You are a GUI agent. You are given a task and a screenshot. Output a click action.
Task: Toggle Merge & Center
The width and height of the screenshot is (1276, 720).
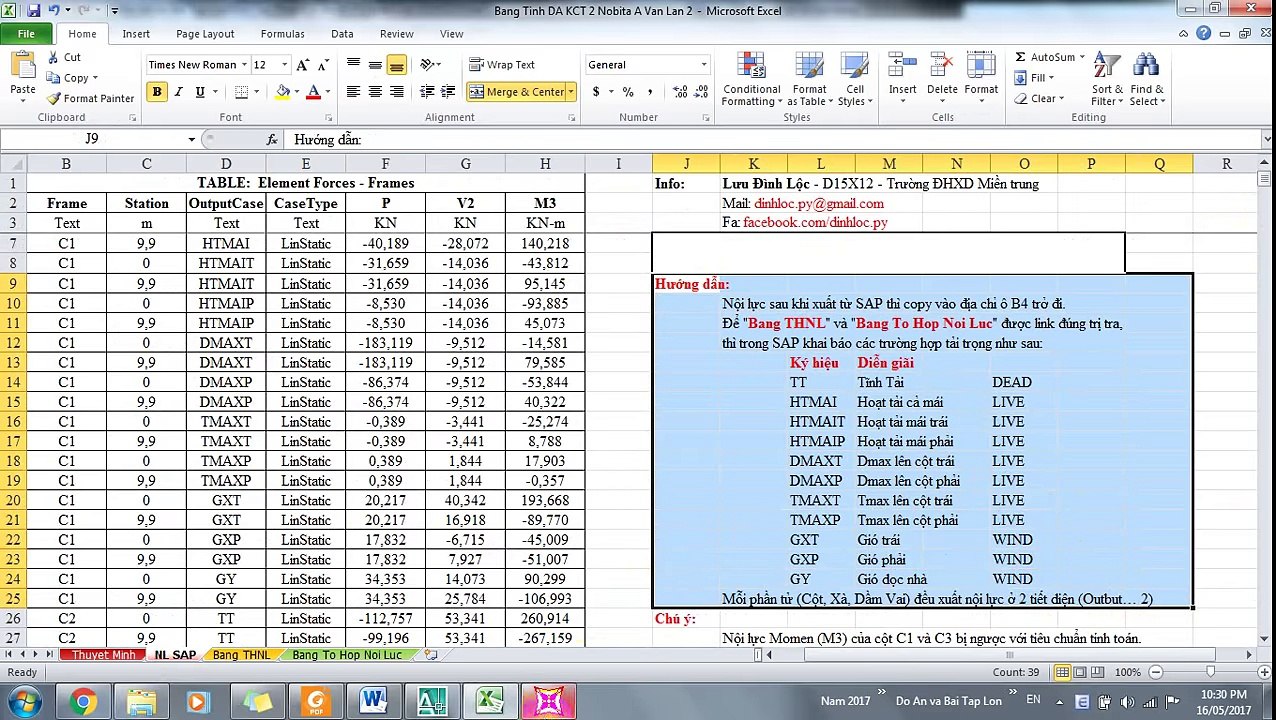pyautogui.click(x=515, y=92)
